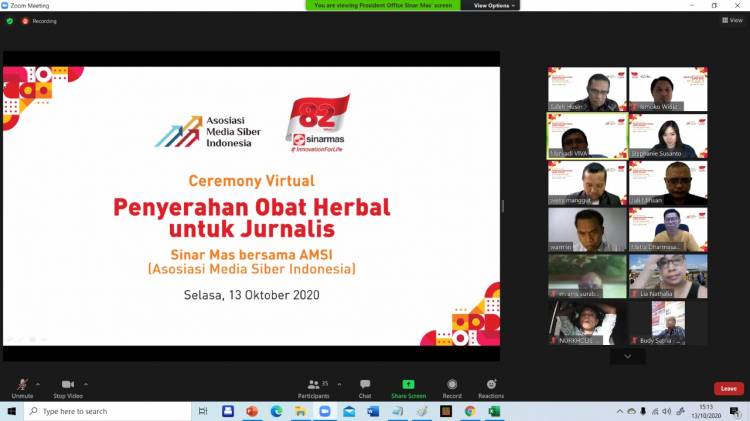This screenshot has width=750, height=421.
Task: Open the Chat panel
Action: (x=365, y=388)
